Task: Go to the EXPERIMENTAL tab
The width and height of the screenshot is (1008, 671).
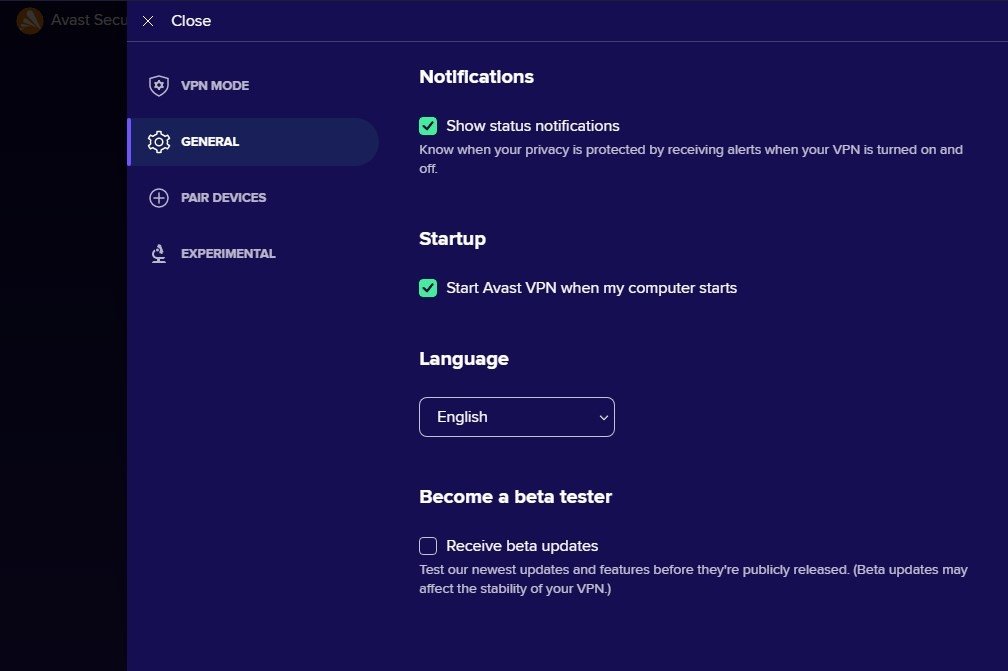Action: coord(253,253)
